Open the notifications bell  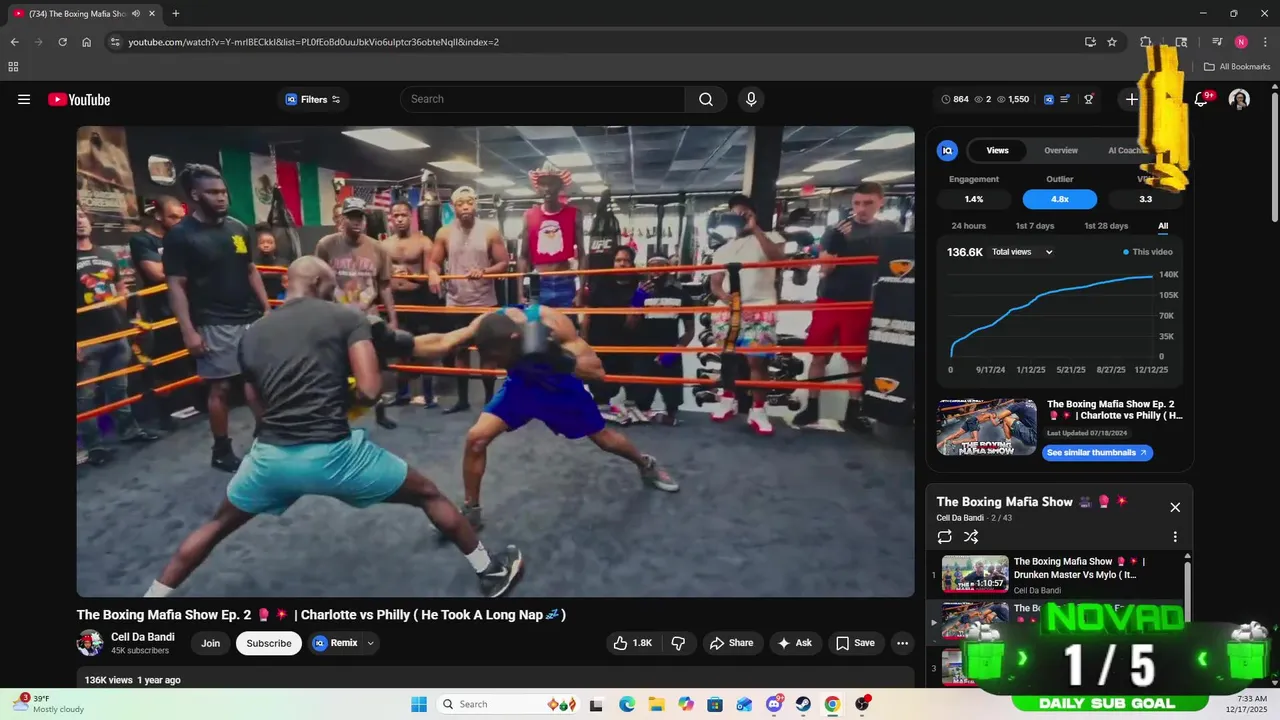[1202, 99]
